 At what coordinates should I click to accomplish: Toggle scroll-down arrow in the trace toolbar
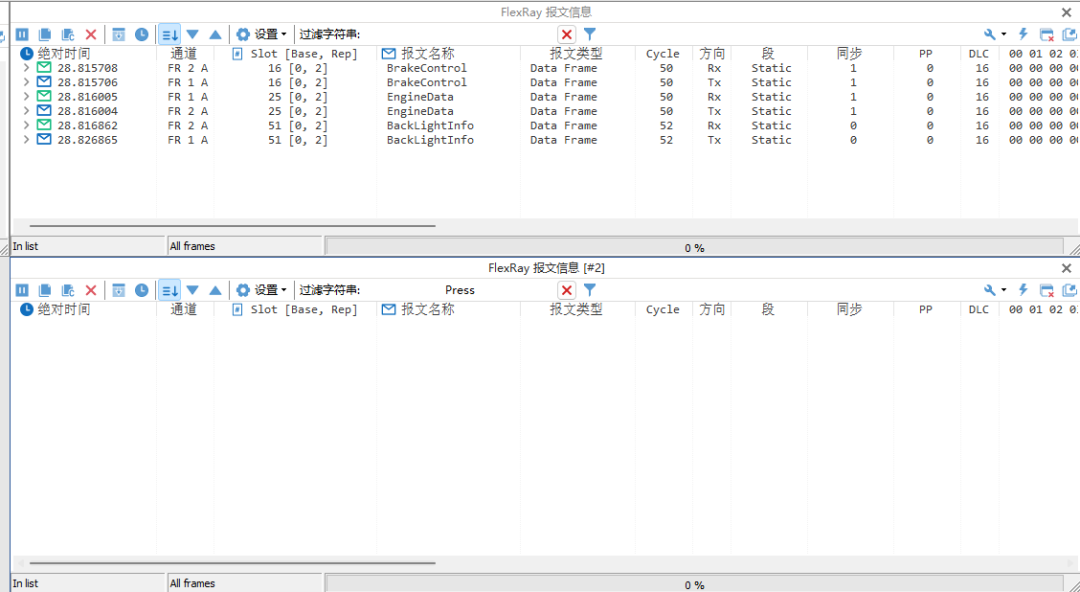click(x=191, y=34)
